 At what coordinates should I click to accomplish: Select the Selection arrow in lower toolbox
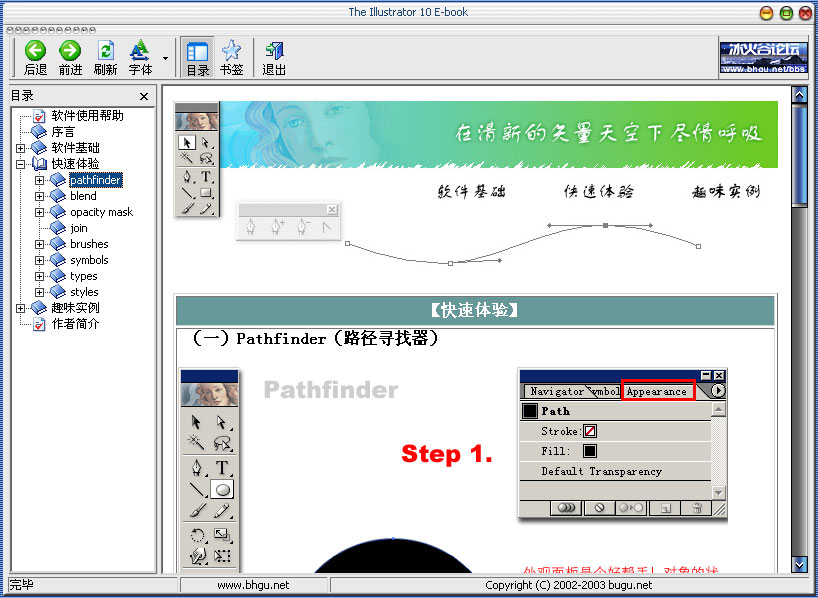click(x=197, y=422)
